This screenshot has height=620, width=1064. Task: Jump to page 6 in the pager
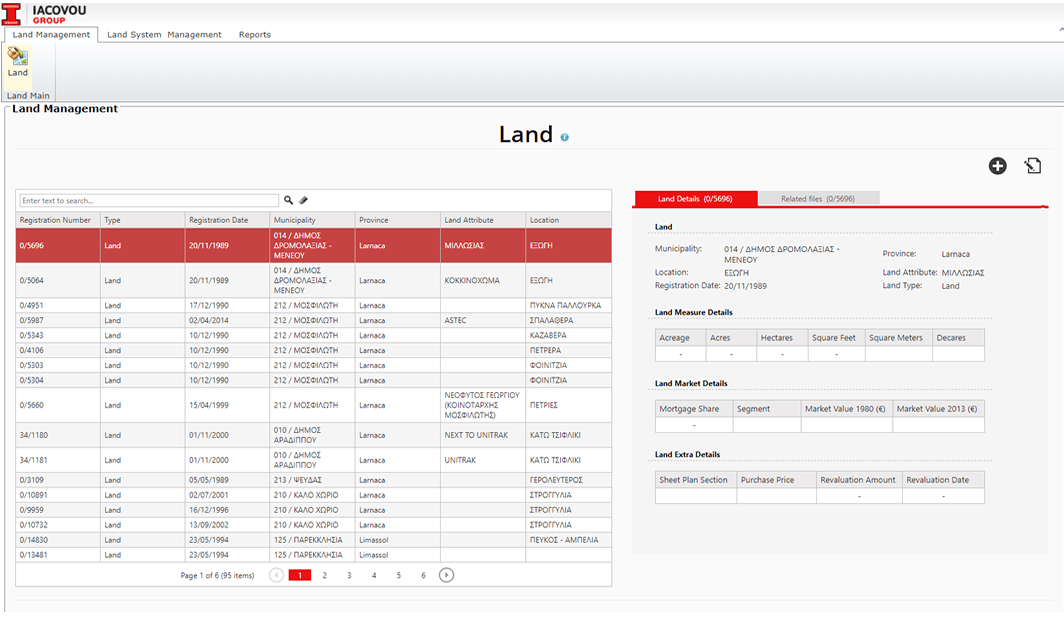coord(423,576)
